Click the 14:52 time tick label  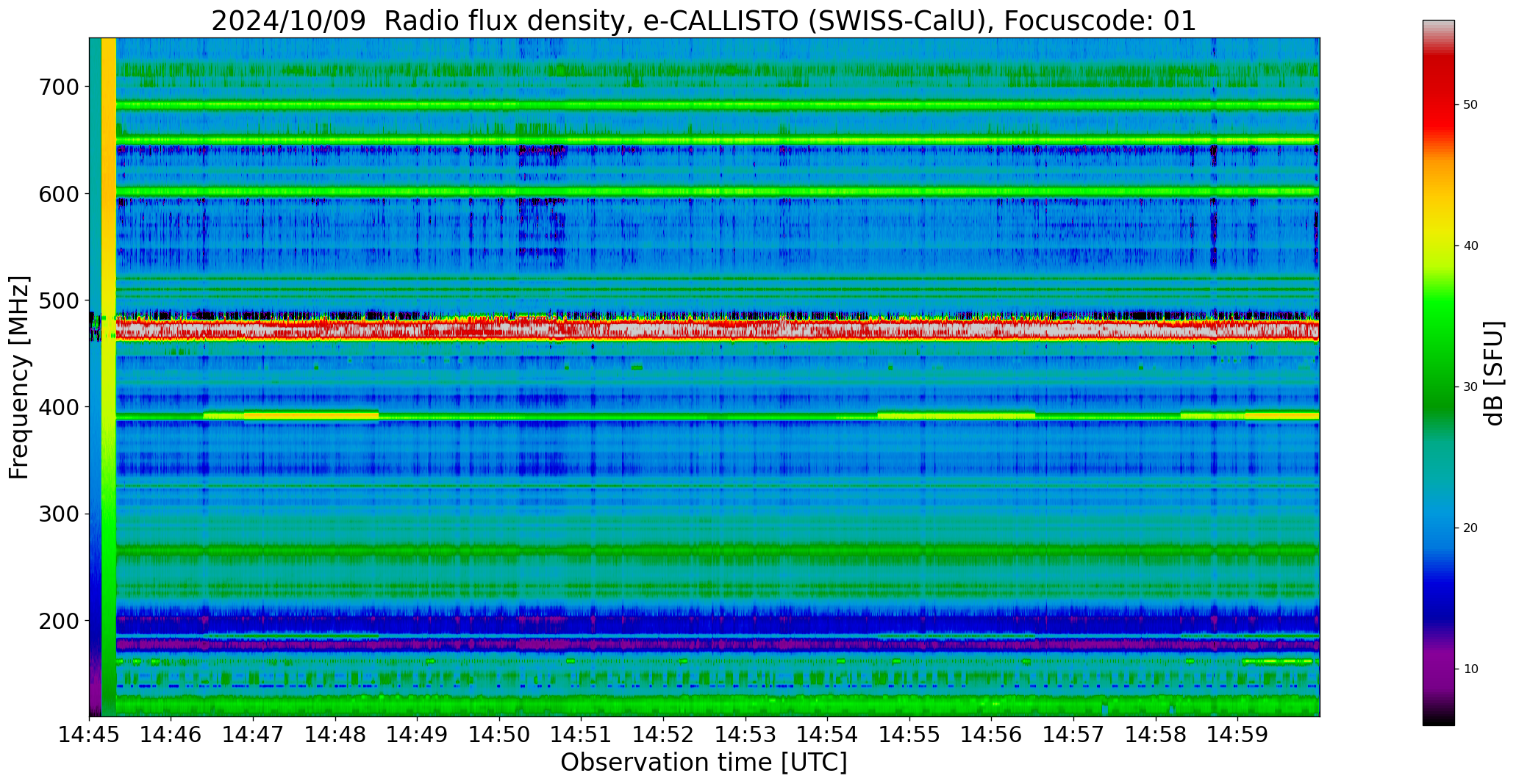[664, 734]
